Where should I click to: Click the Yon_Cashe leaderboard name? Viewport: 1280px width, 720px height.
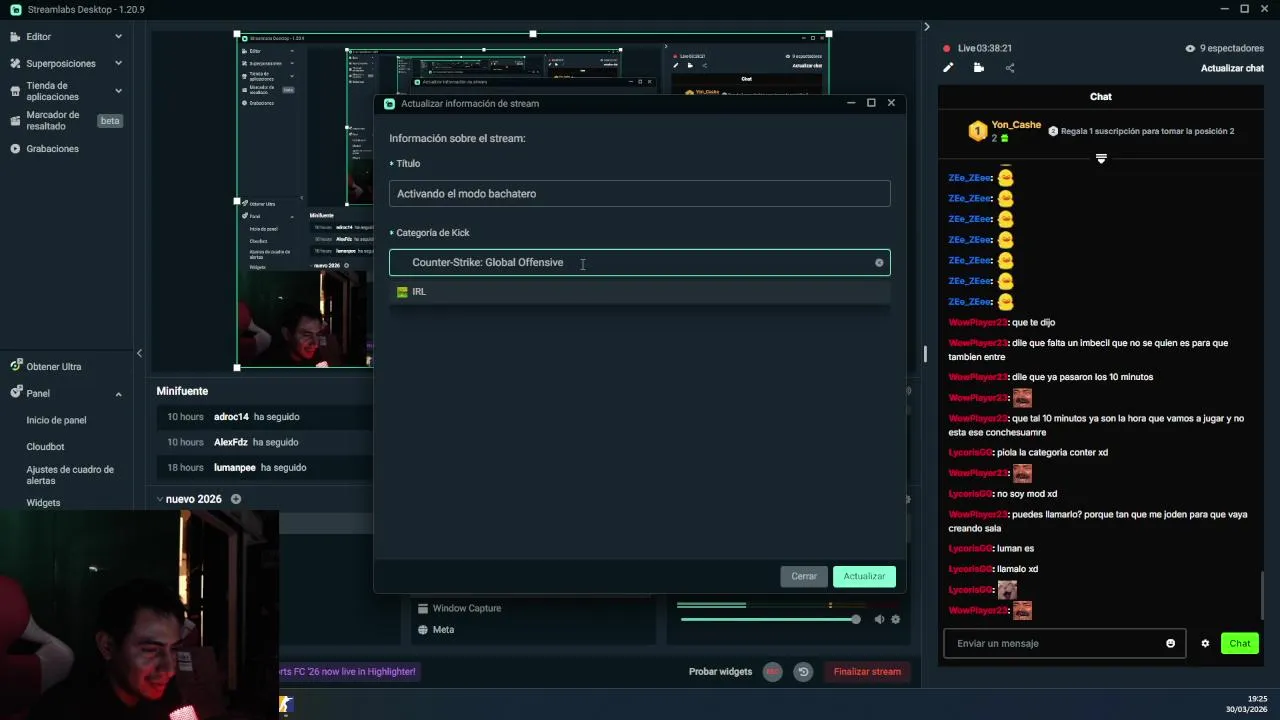tap(1016, 125)
